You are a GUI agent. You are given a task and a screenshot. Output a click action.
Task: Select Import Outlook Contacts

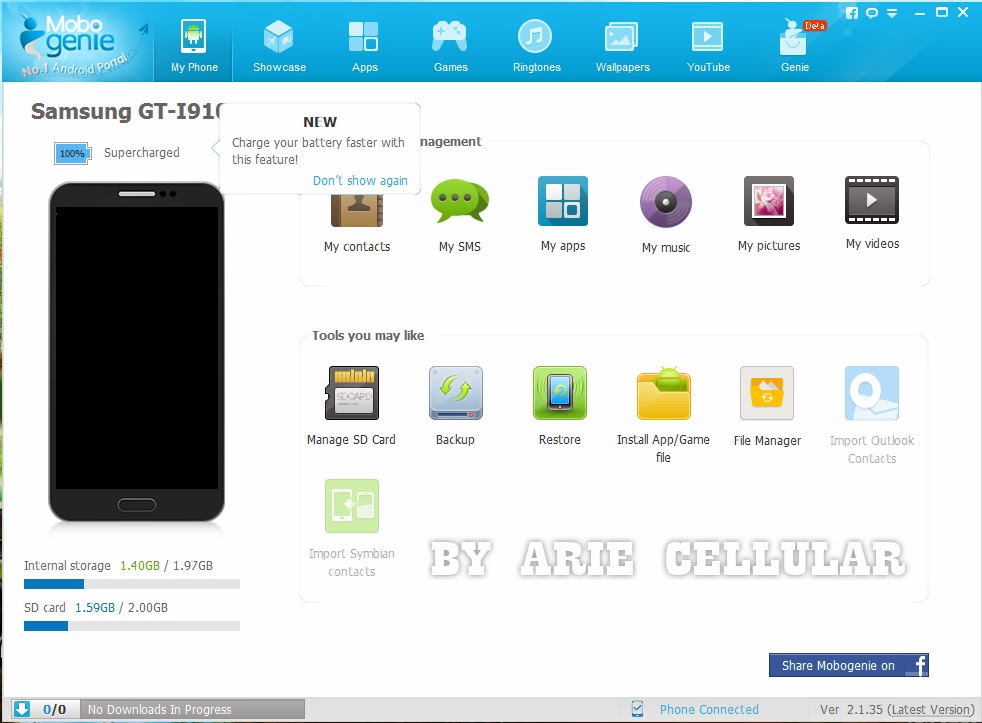pos(872,415)
